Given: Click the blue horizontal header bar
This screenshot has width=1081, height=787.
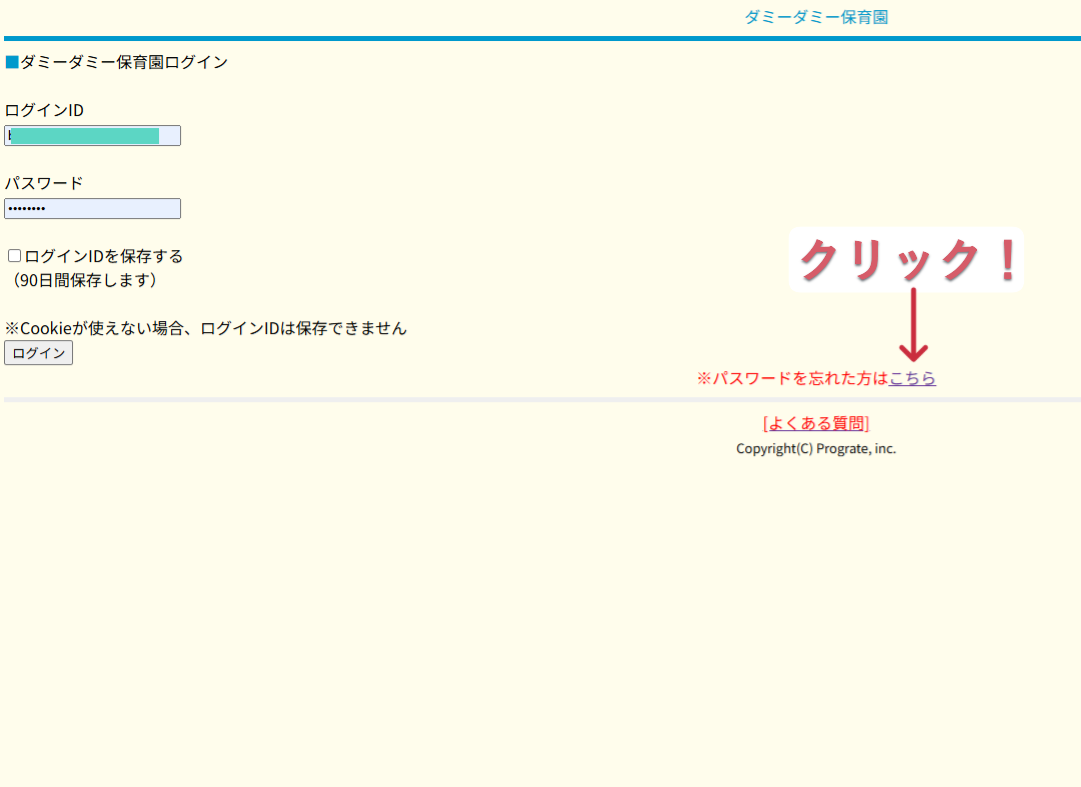Looking at the screenshot, I should coord(540,38).
